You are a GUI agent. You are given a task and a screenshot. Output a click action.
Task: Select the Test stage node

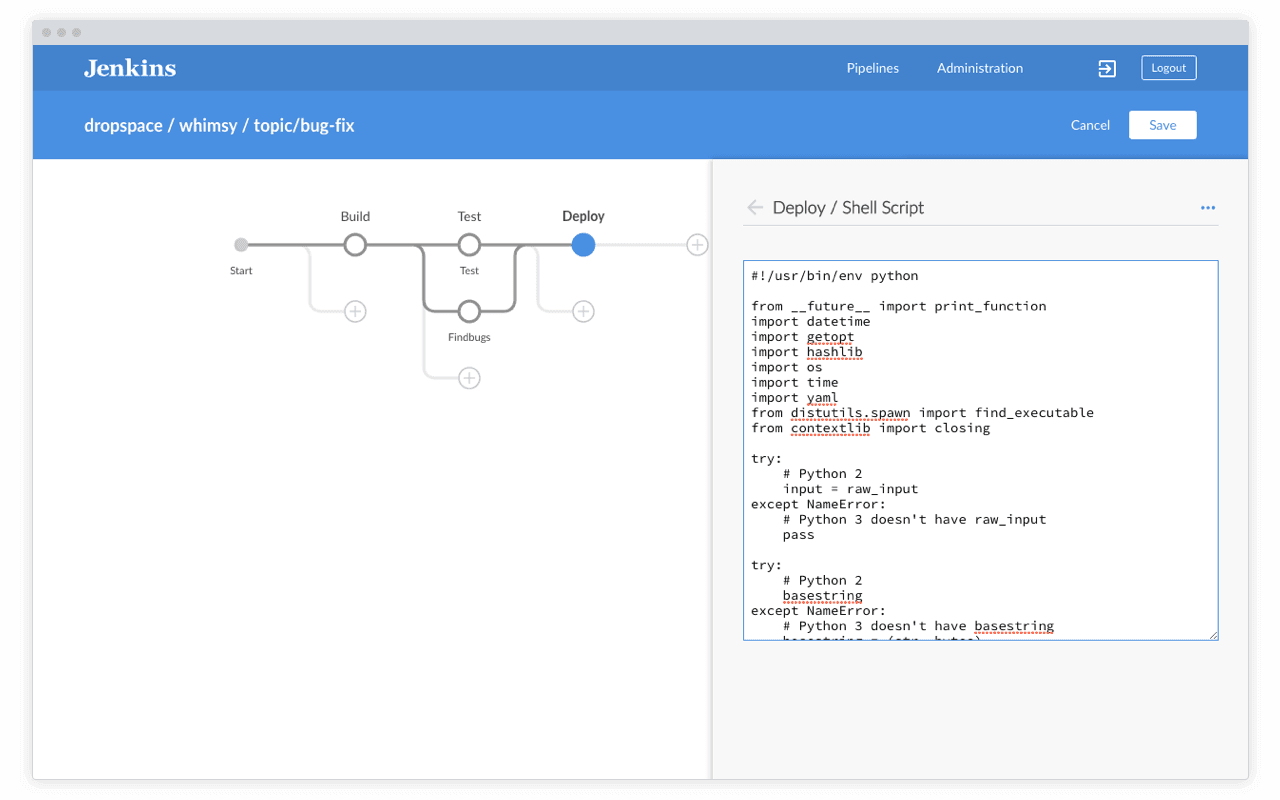pyautogui.click(x=469, y=245)
